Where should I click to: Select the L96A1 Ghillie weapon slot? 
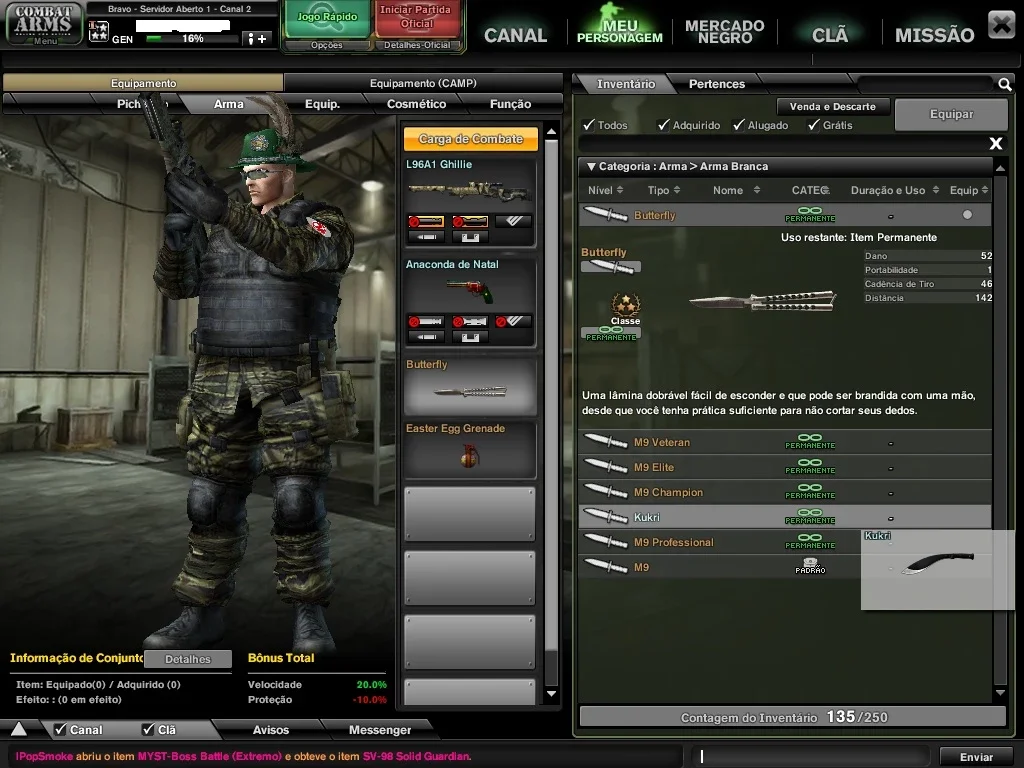point(470,202)
